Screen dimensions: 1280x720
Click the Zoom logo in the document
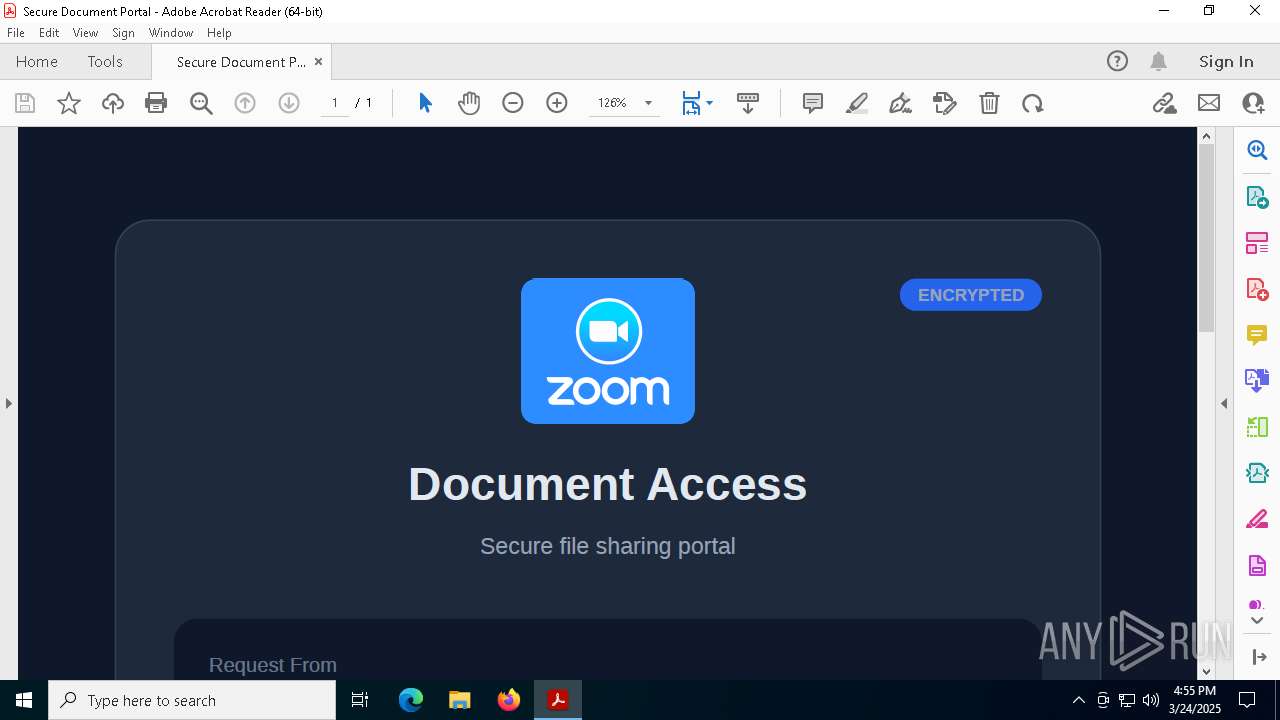(x=608, y=351)
